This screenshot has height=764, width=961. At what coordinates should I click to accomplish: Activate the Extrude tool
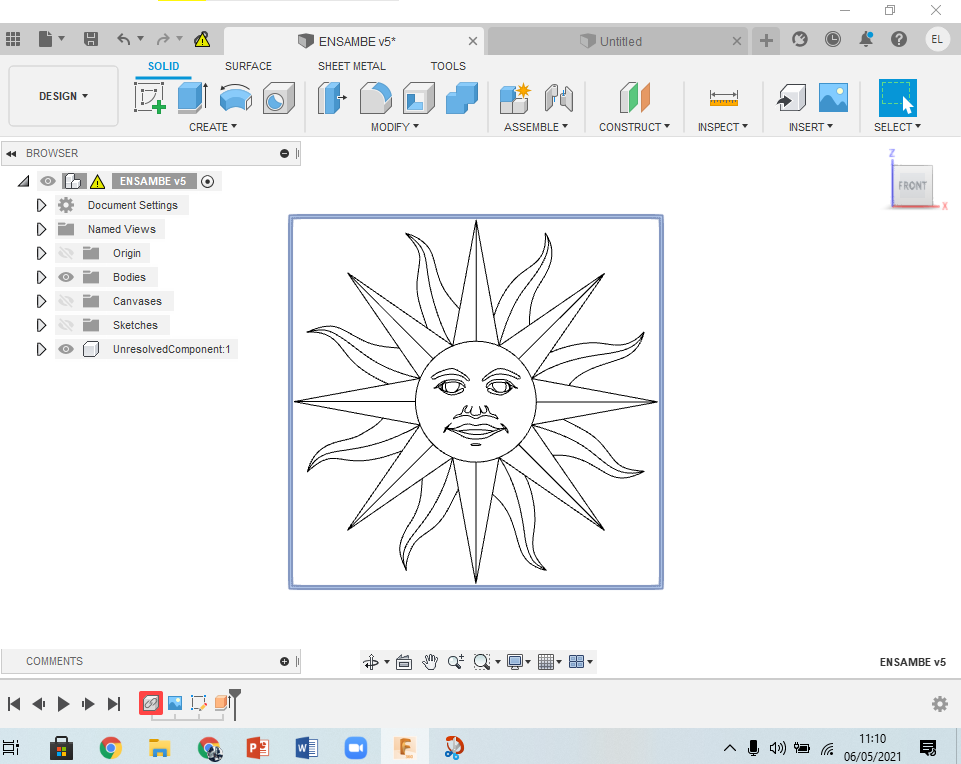(191, 97)
